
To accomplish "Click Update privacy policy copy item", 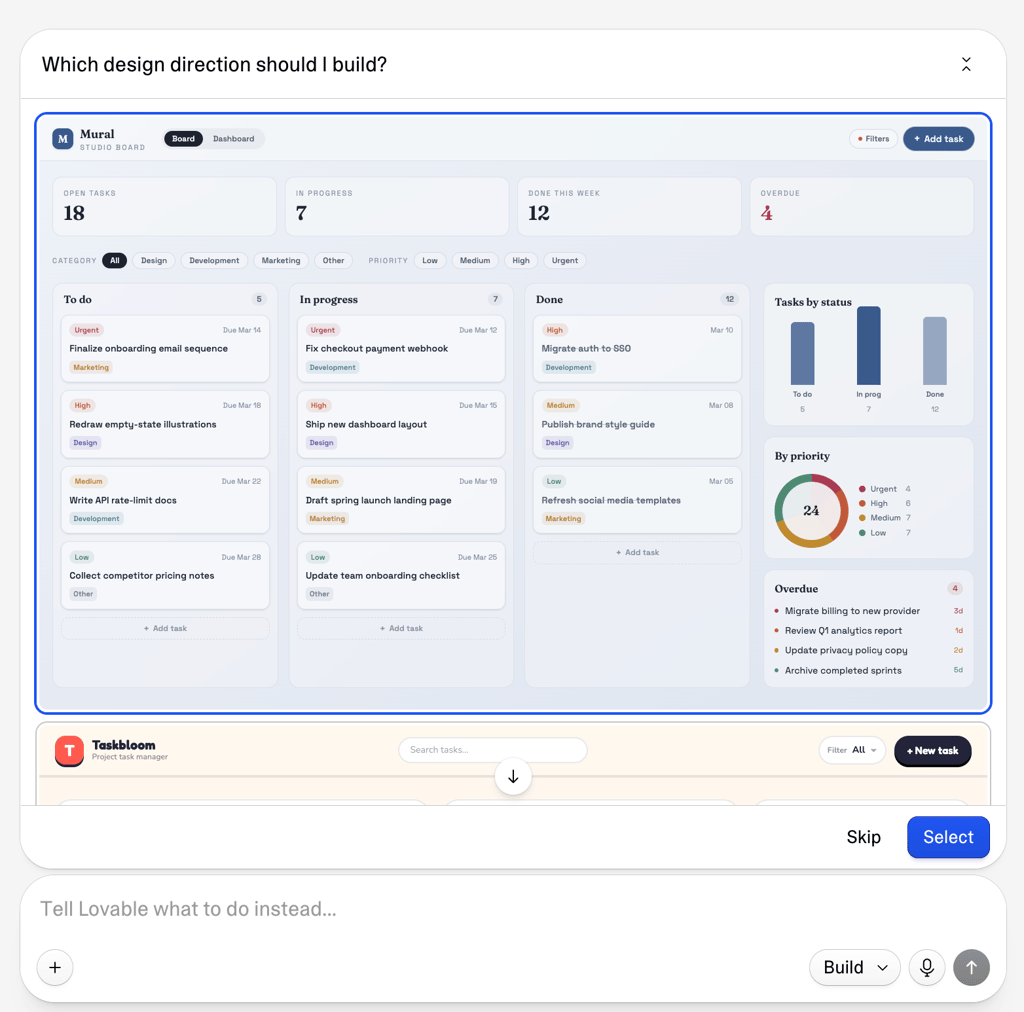I will pyautogui.click(x=869, y=650).
